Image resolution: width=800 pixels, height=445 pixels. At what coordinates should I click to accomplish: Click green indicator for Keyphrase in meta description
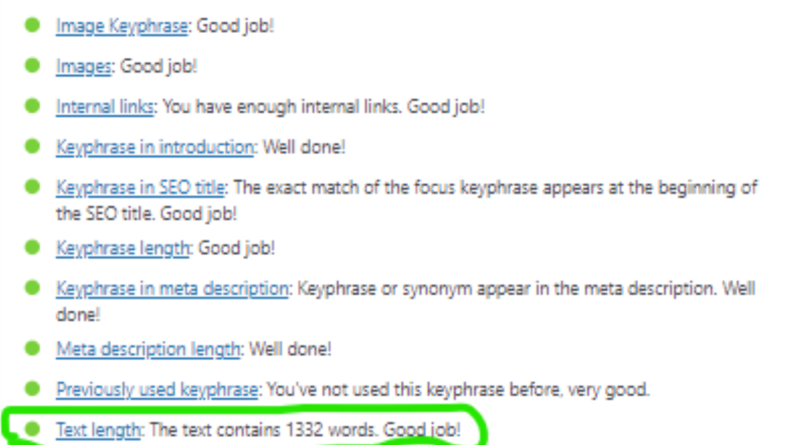(x=33, y=287)
